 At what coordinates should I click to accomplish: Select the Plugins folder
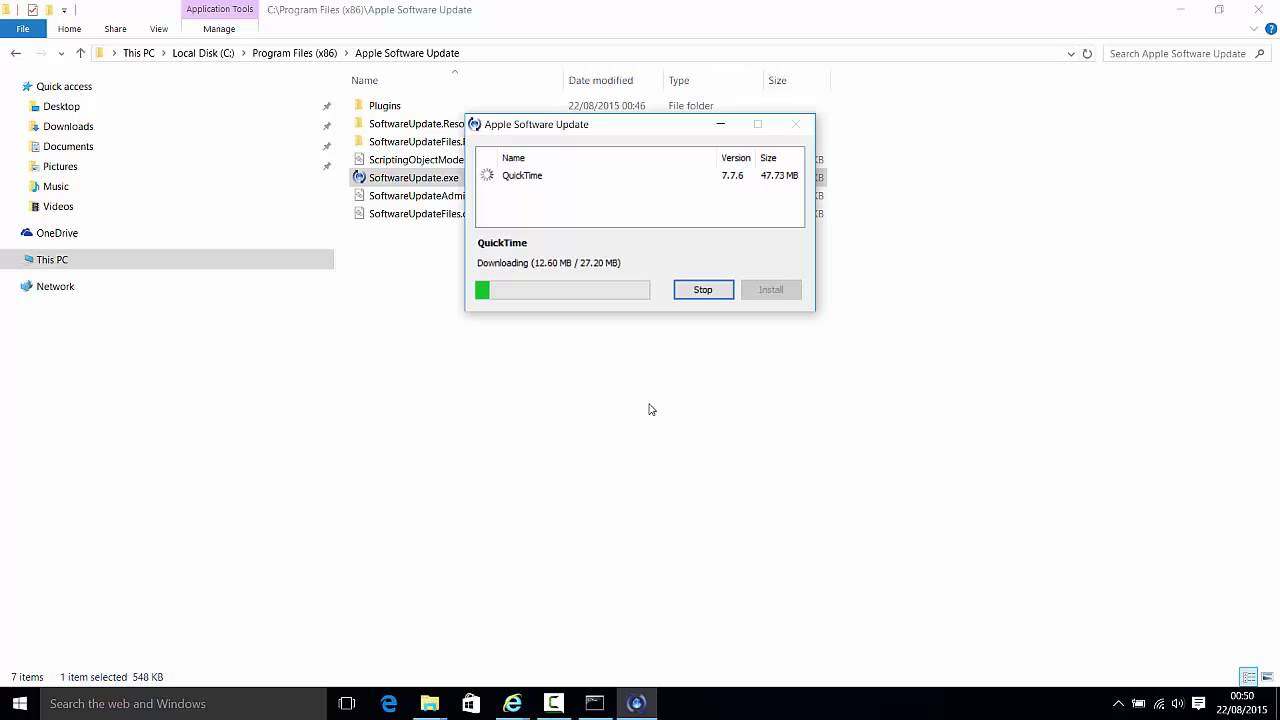(385, 105)
